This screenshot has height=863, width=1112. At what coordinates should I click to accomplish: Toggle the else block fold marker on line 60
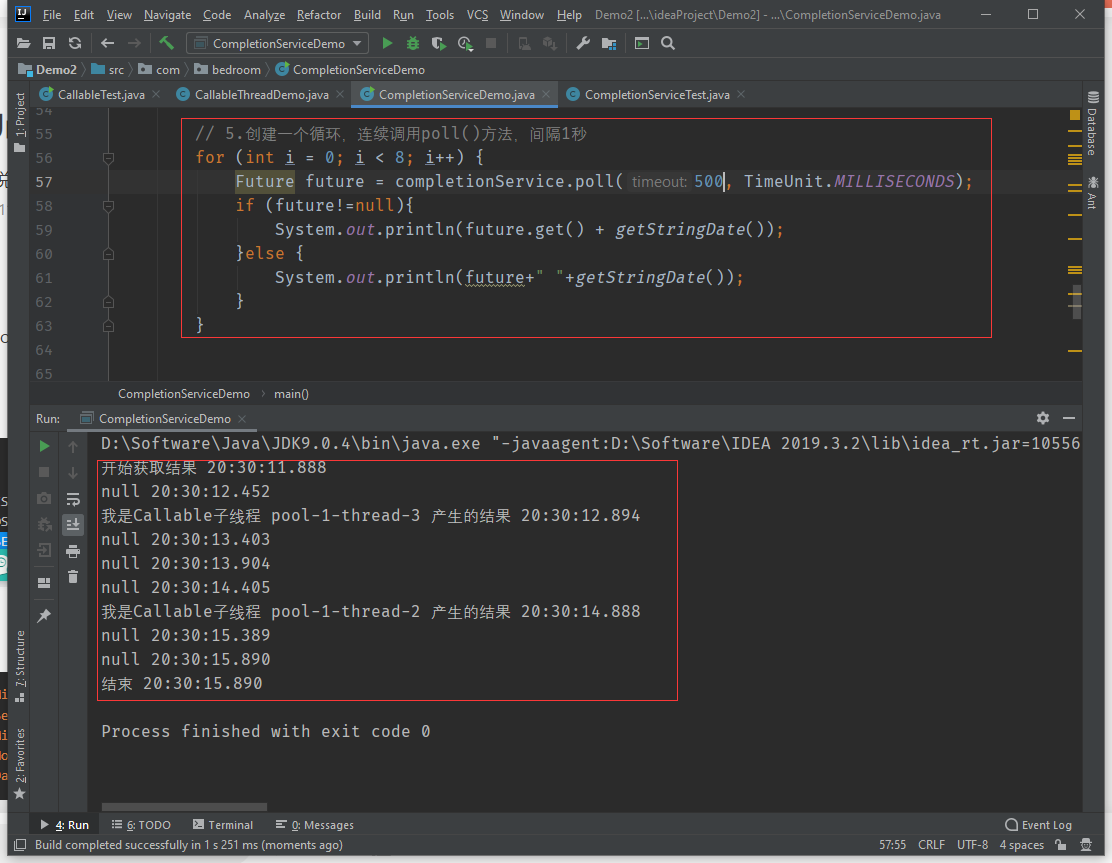pyautogui.click(x=109, y=254)
